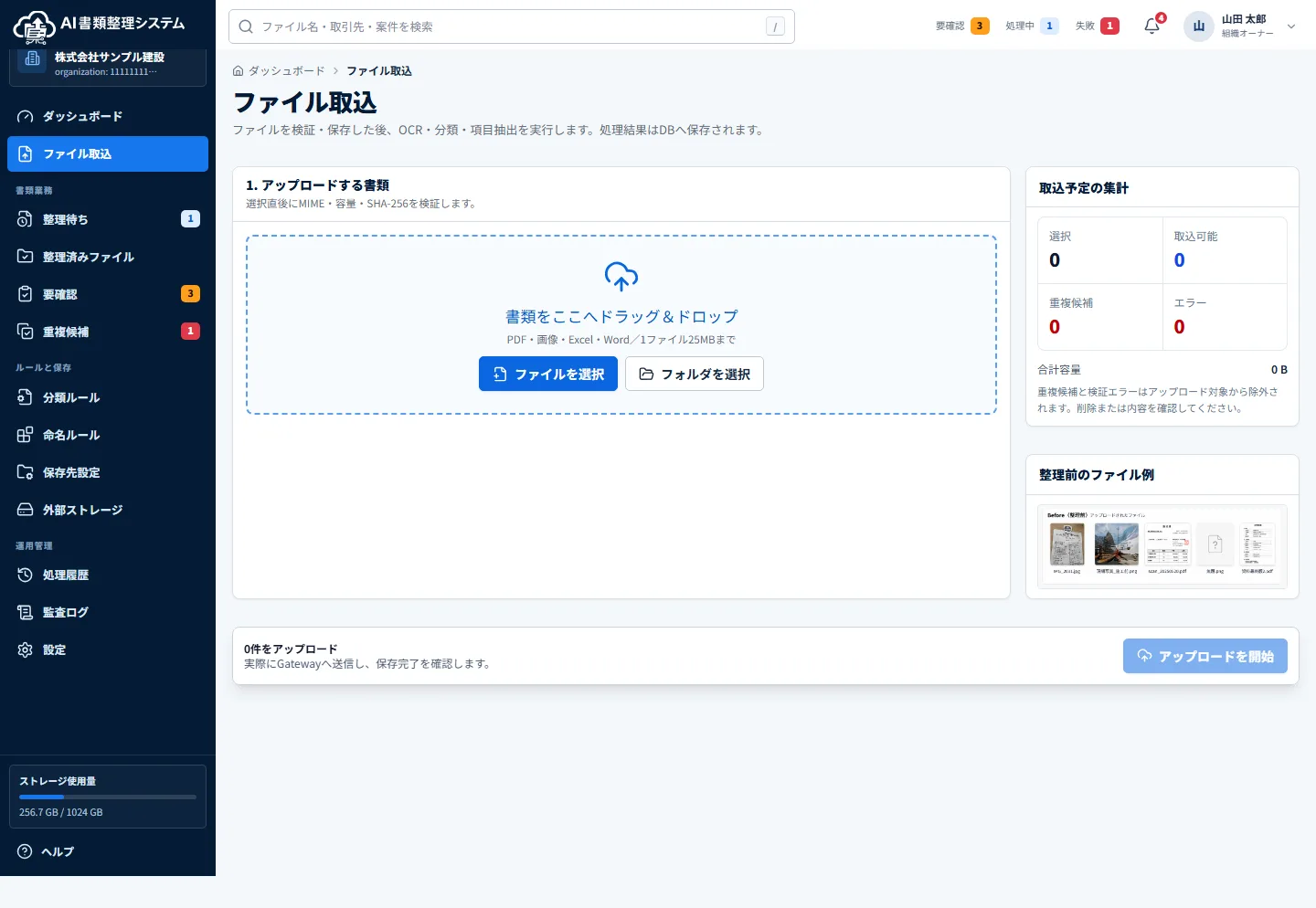
Task: View 処理履歴 page
Action: 108,575
